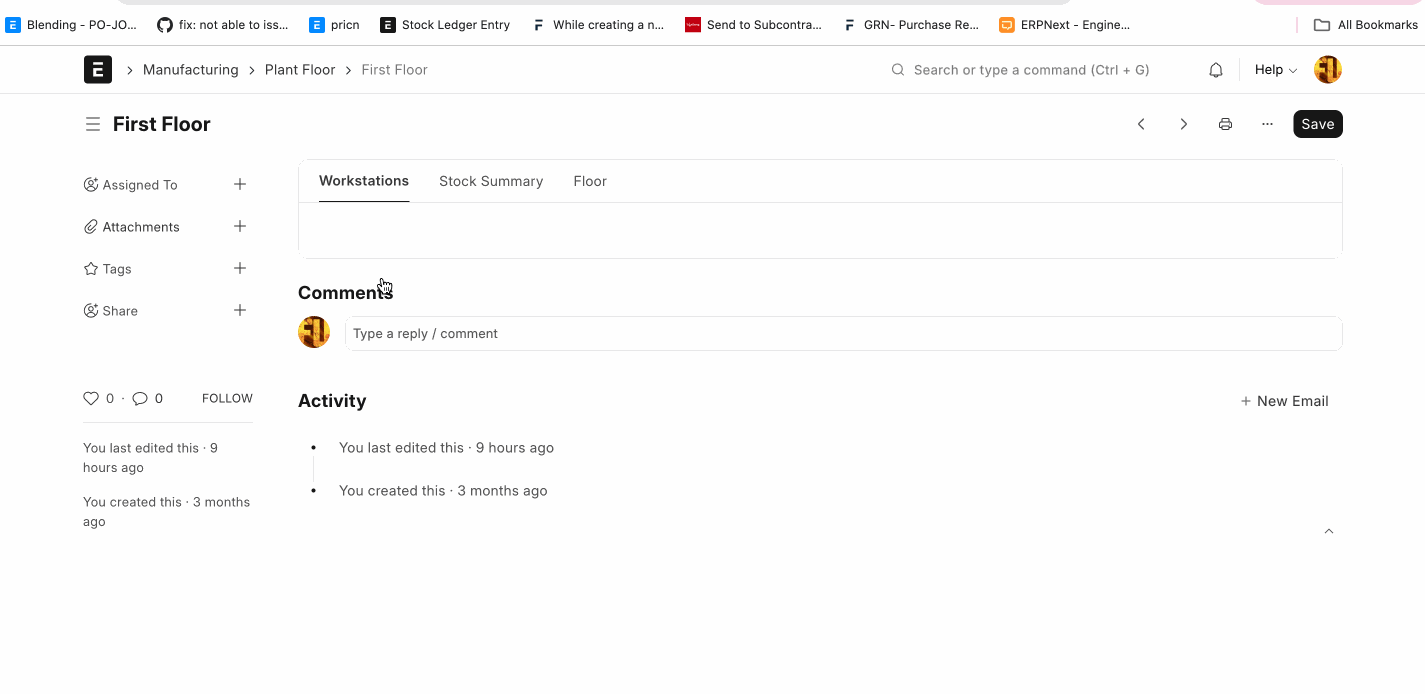Add a tag with plus icon
The width and height of the screenshot is (1425, 694).
(240, 268)
